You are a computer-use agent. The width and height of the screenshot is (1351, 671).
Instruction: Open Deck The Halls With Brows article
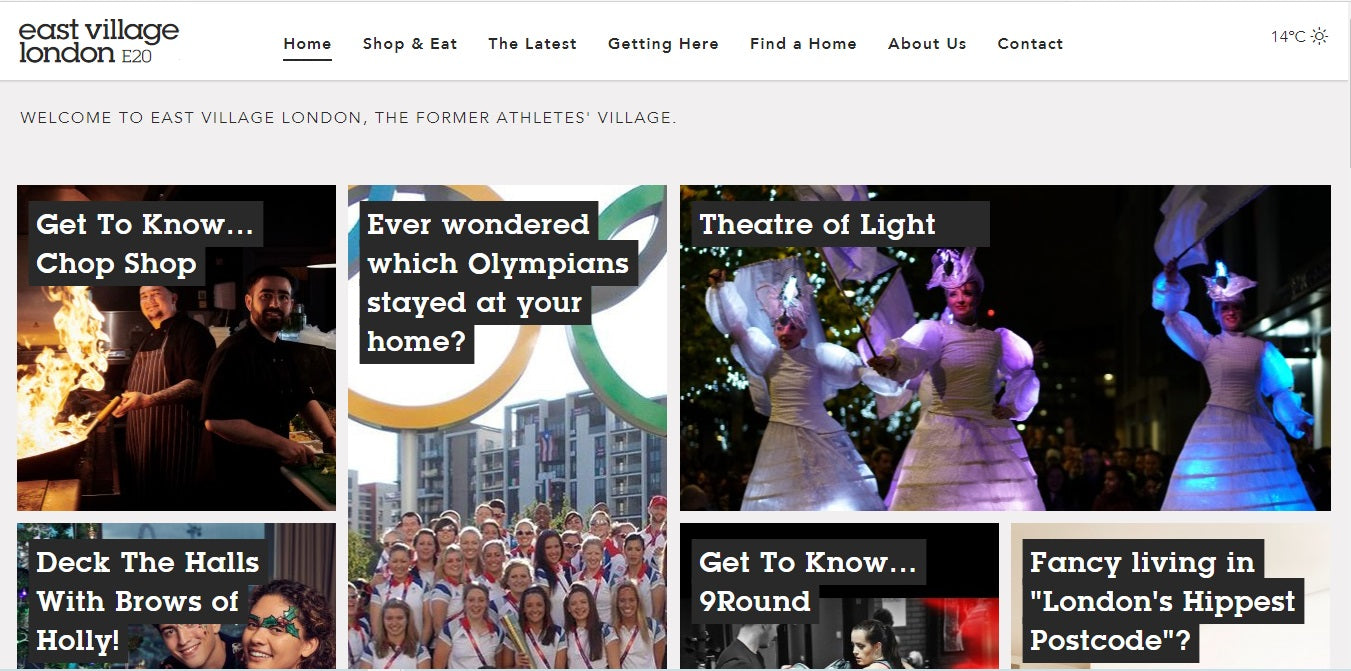click(176, 596)
